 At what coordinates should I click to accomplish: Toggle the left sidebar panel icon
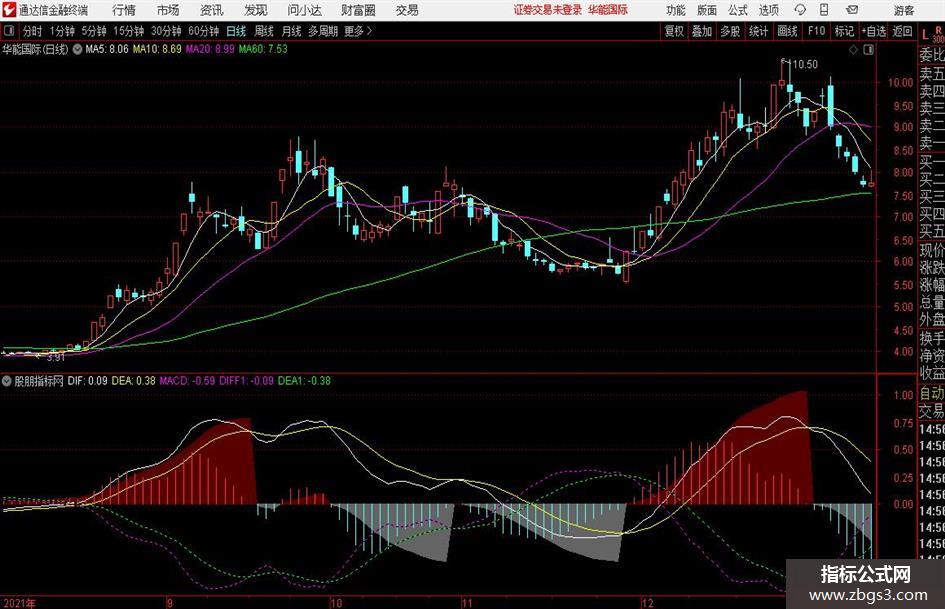[9, 31]
